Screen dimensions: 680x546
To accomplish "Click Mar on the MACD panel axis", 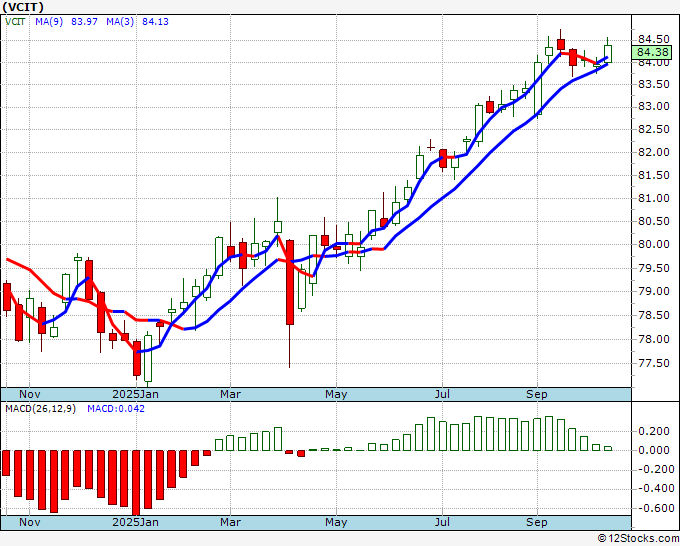I will [x=230, y=522].
